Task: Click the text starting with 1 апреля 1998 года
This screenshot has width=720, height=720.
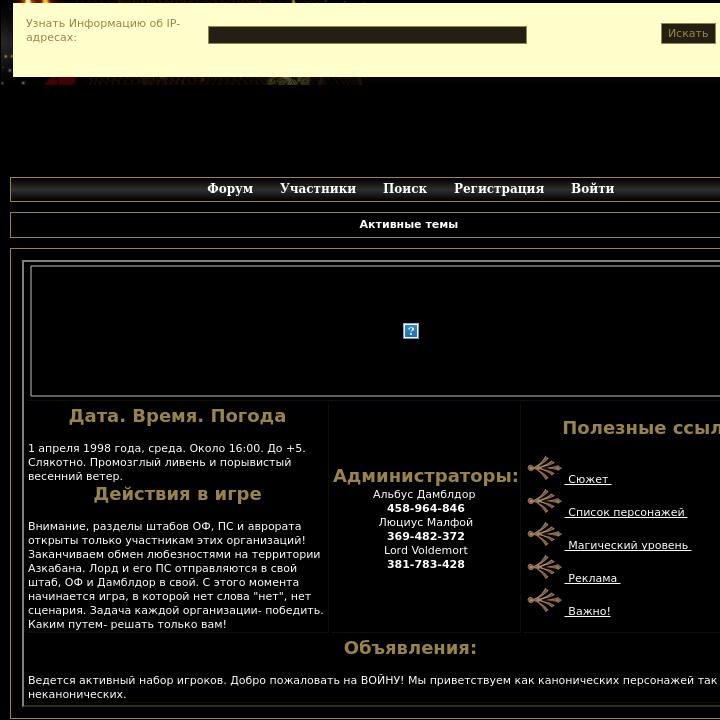Action: click(167, 462)
